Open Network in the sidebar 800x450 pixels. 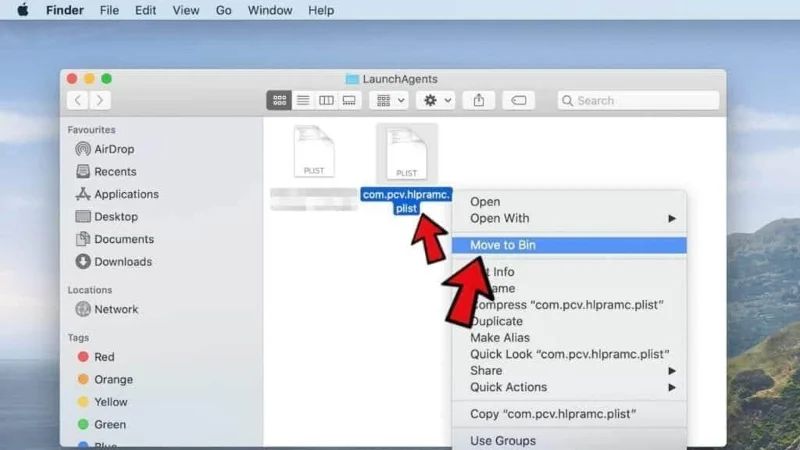pos(107,309)
